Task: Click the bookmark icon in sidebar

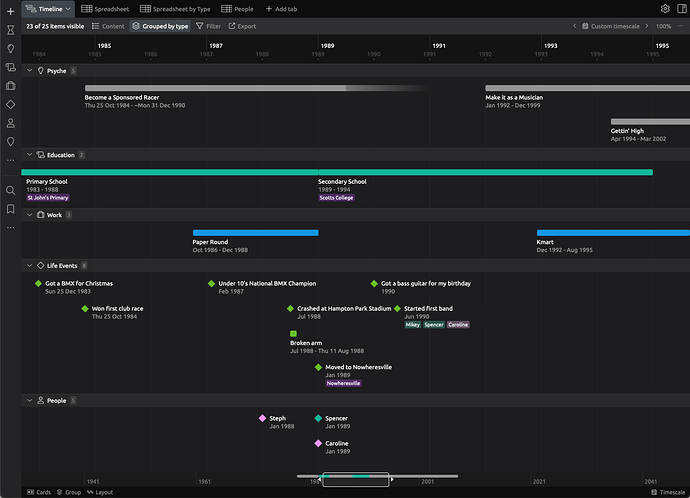Action: (10, 209)
